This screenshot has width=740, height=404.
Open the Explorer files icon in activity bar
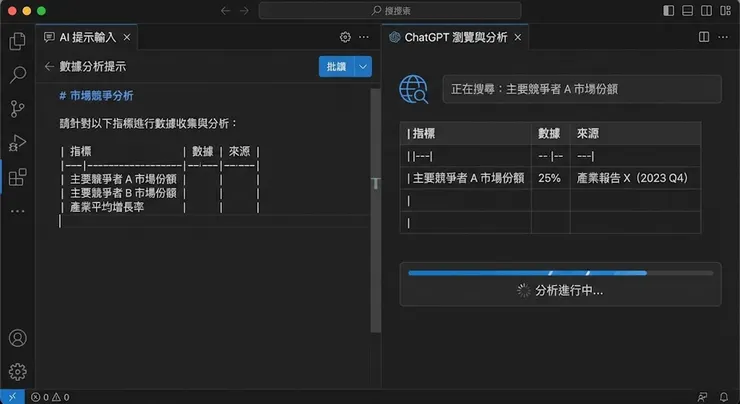tap(17, 41)
